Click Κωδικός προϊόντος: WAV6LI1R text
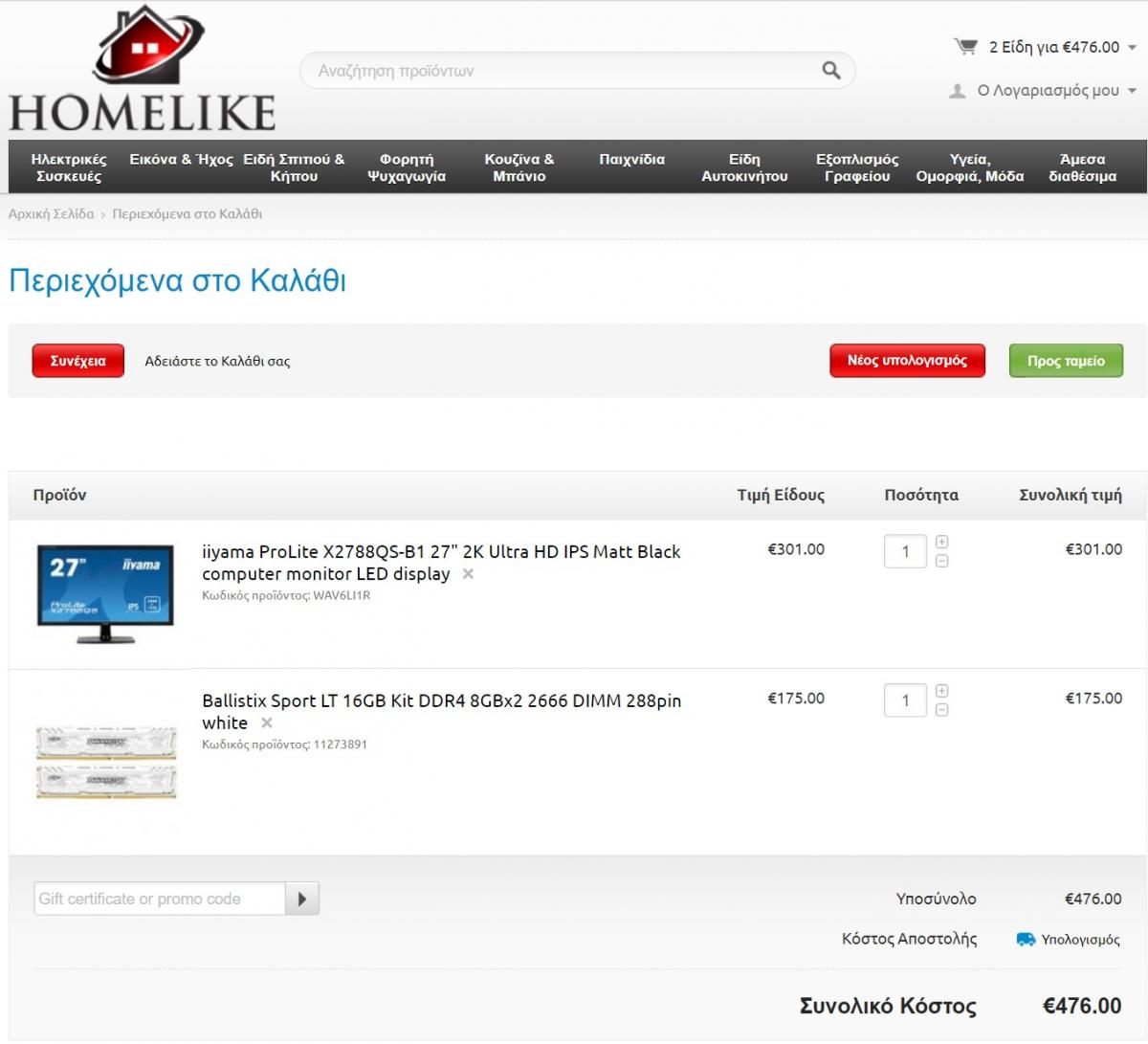This screenshot has width=1148, height=1044. [286, 595]
